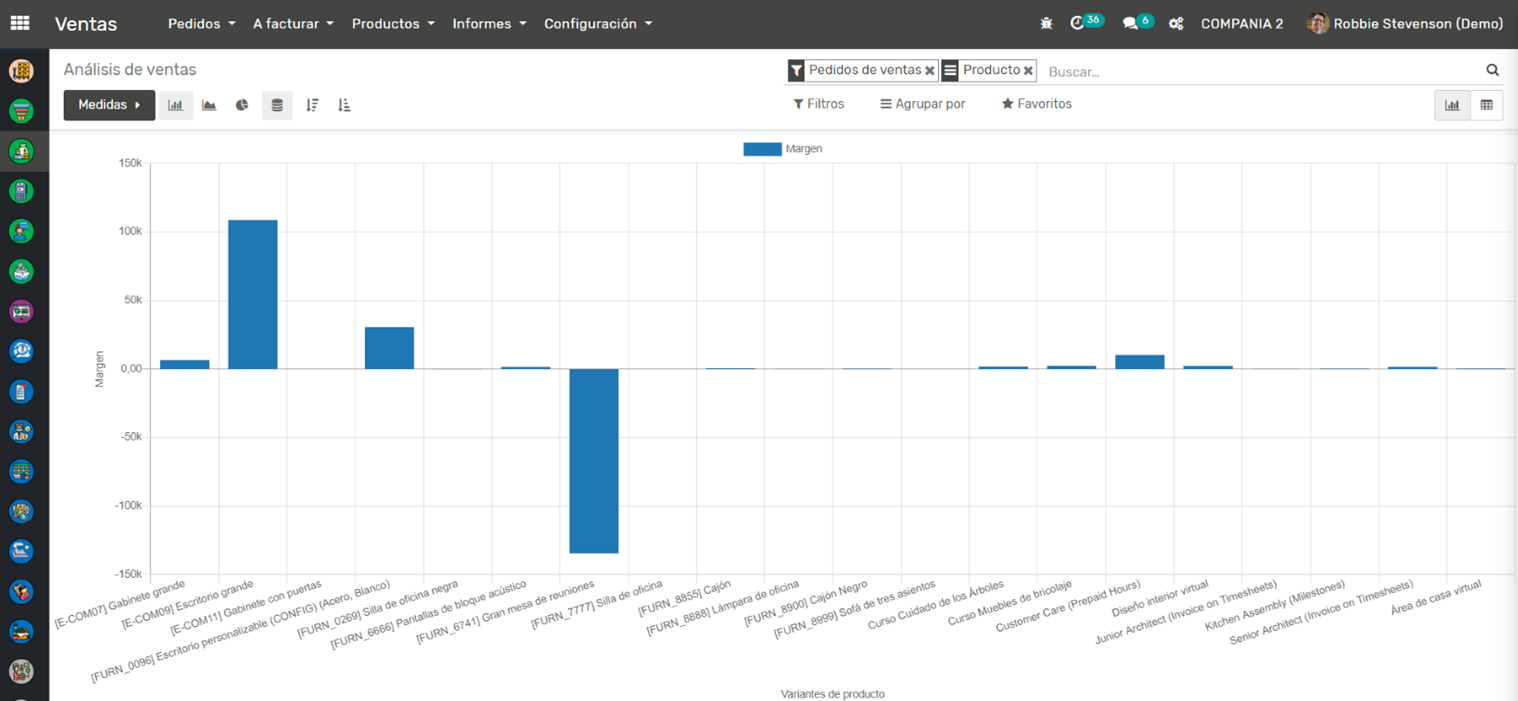Expand the Medidas dropdown

click(109, 105)
